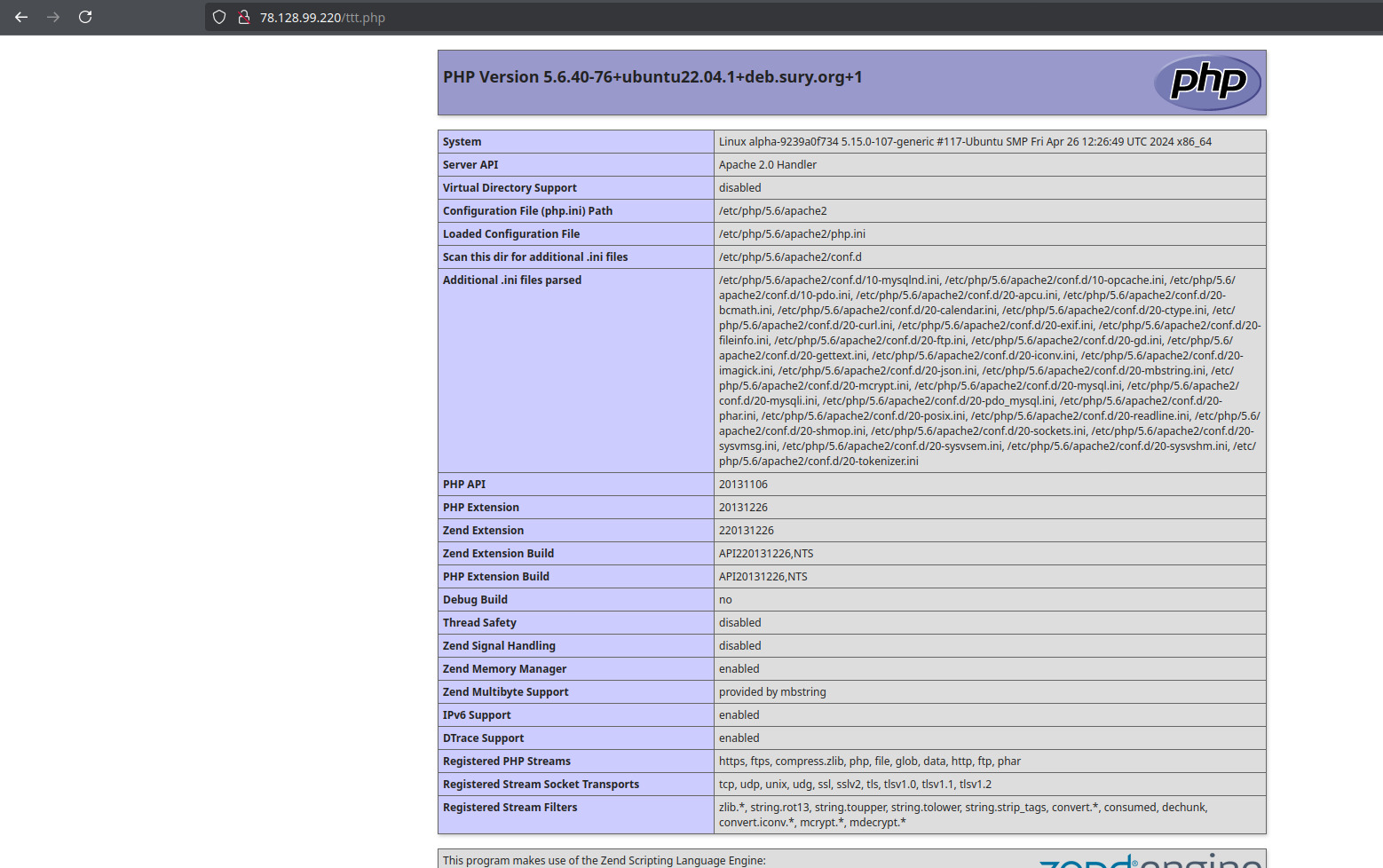Click the Zend Engine logo
The image size is (1383, 868).
[x=1150, y=861]
